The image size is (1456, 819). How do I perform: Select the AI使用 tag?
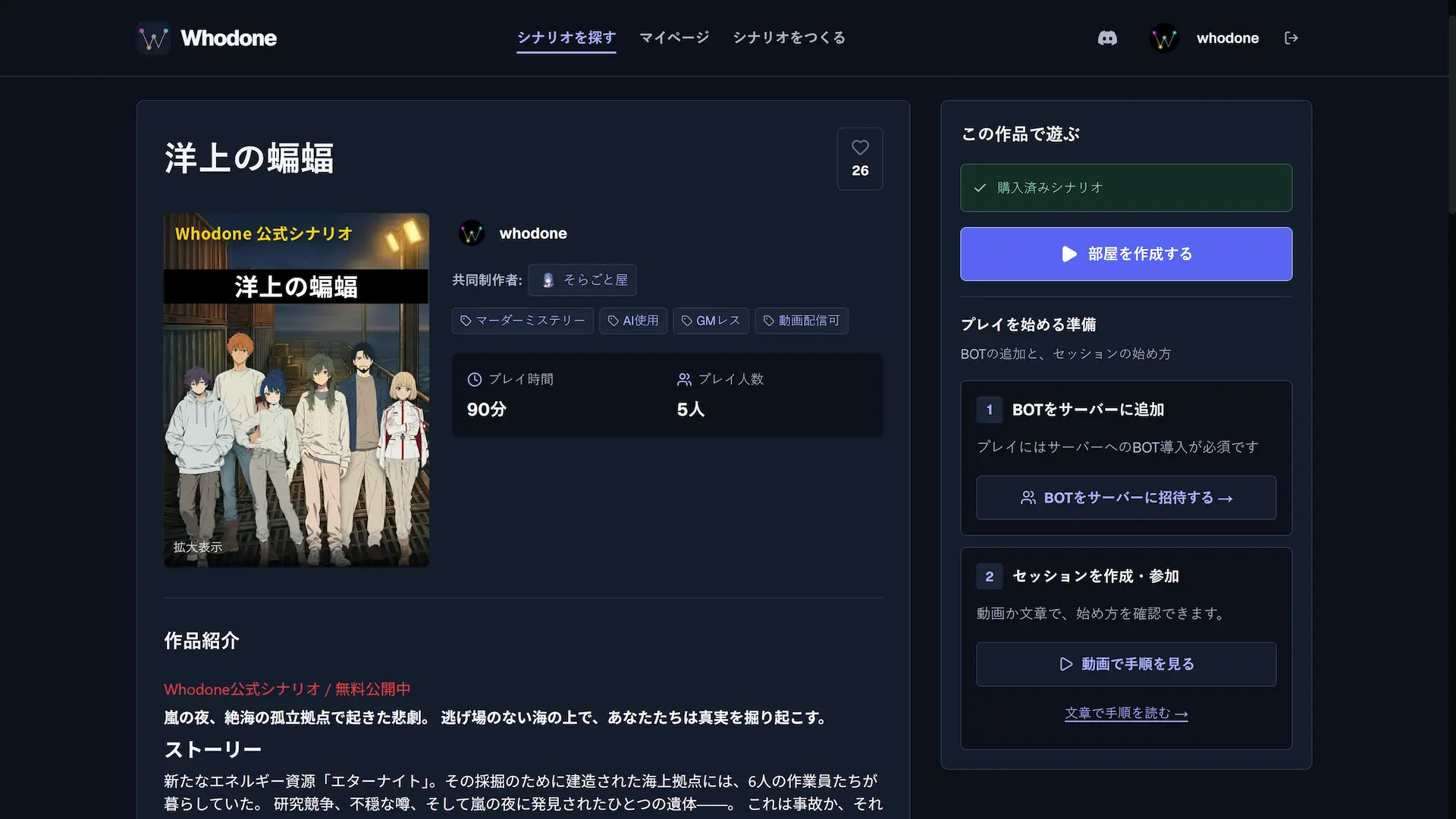pos(633,321)
